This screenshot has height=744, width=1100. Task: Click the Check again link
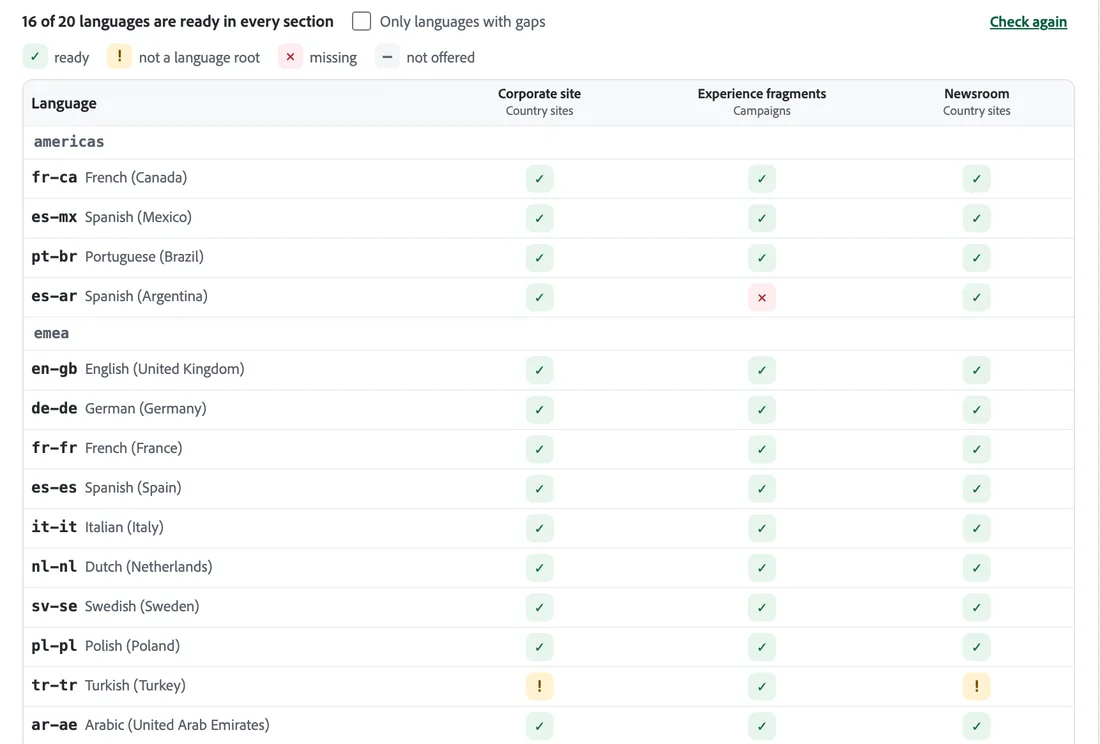[x=1028, y=22]
